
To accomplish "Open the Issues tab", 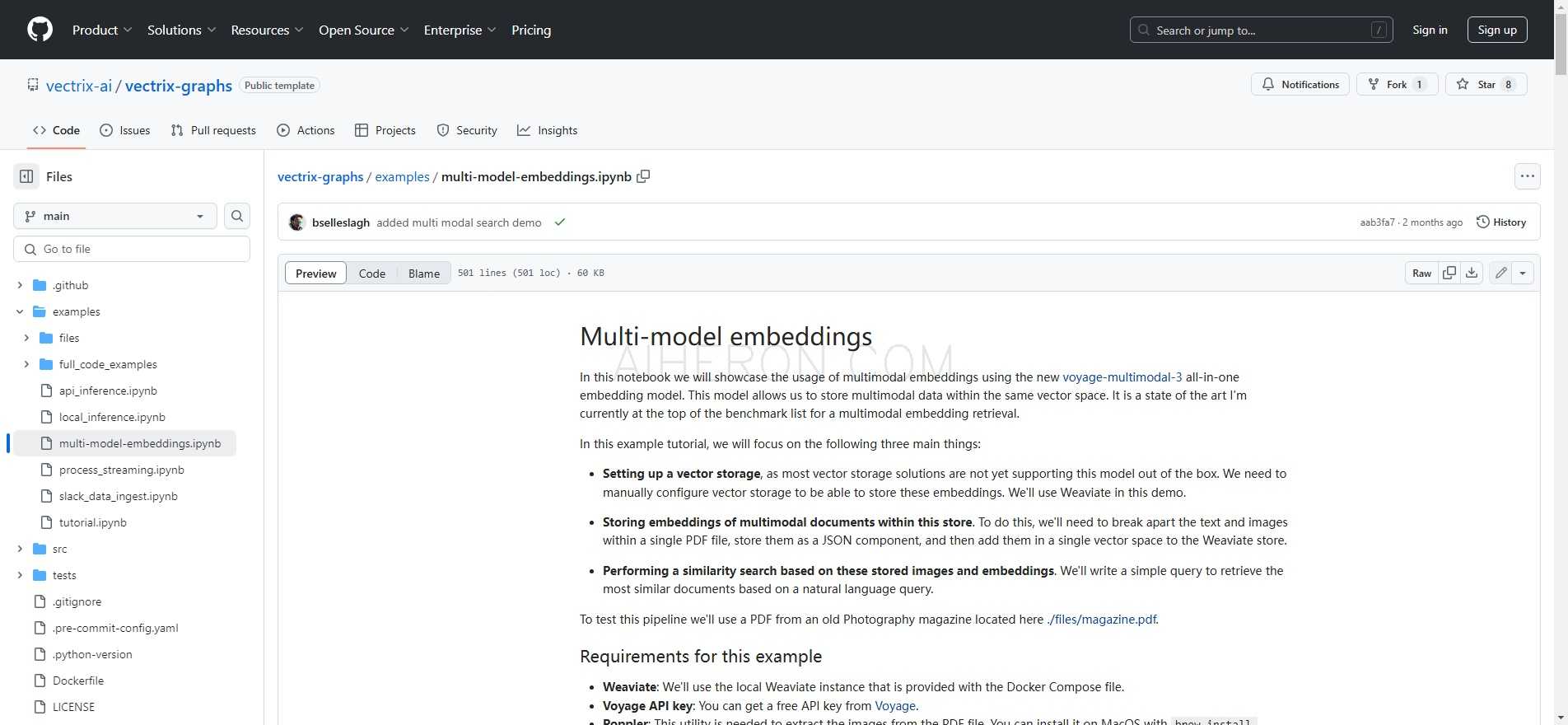I will pos(124,130).
